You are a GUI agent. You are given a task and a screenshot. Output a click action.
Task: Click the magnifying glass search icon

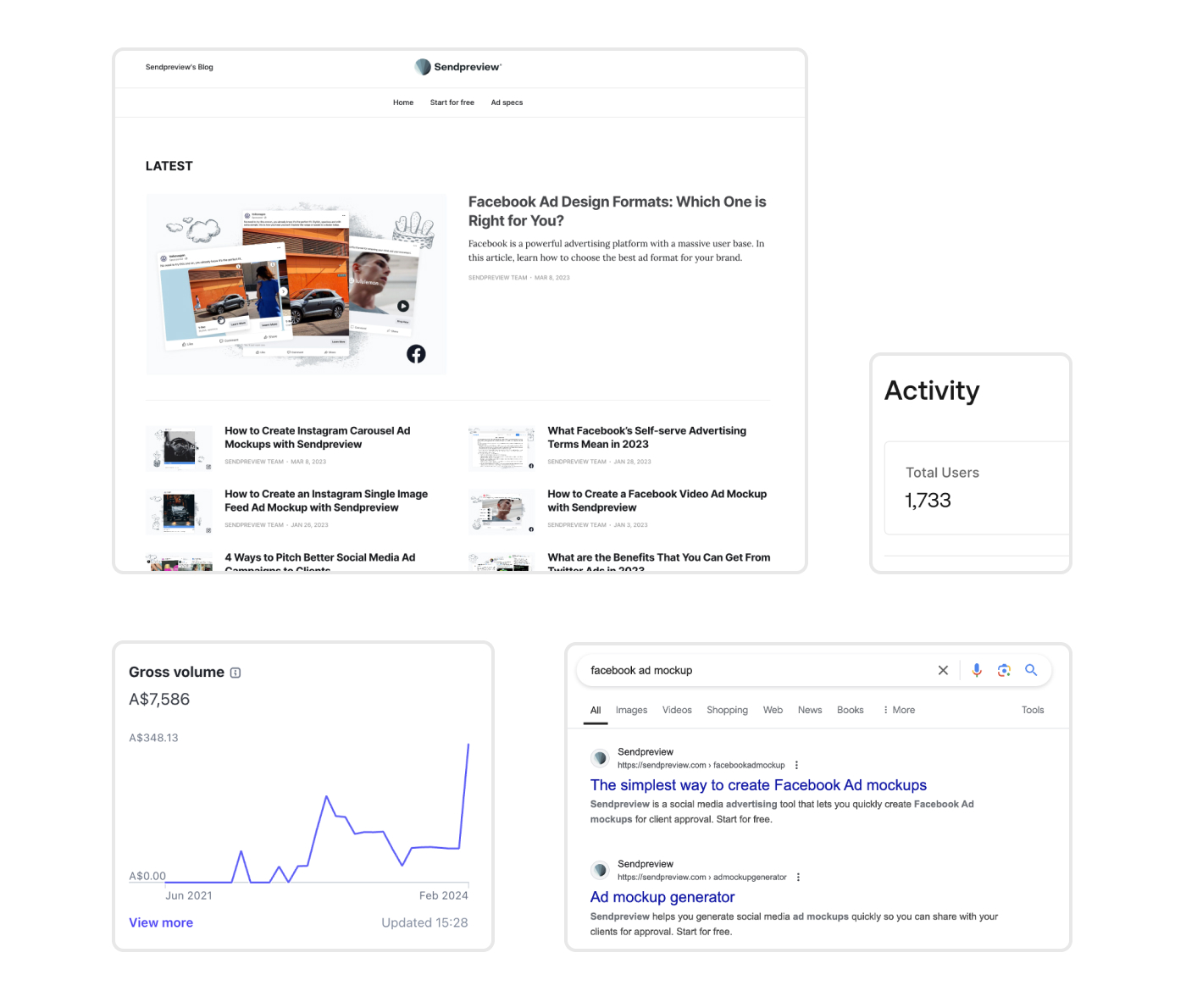click(x=1031, y=670)
